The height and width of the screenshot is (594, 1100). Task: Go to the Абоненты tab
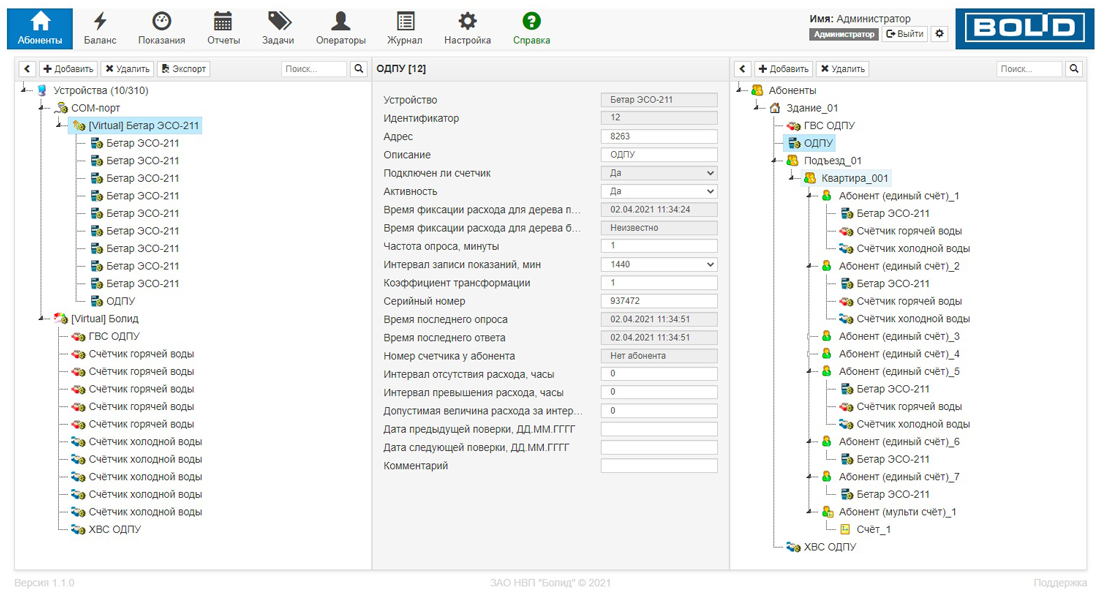click(40, 28)
